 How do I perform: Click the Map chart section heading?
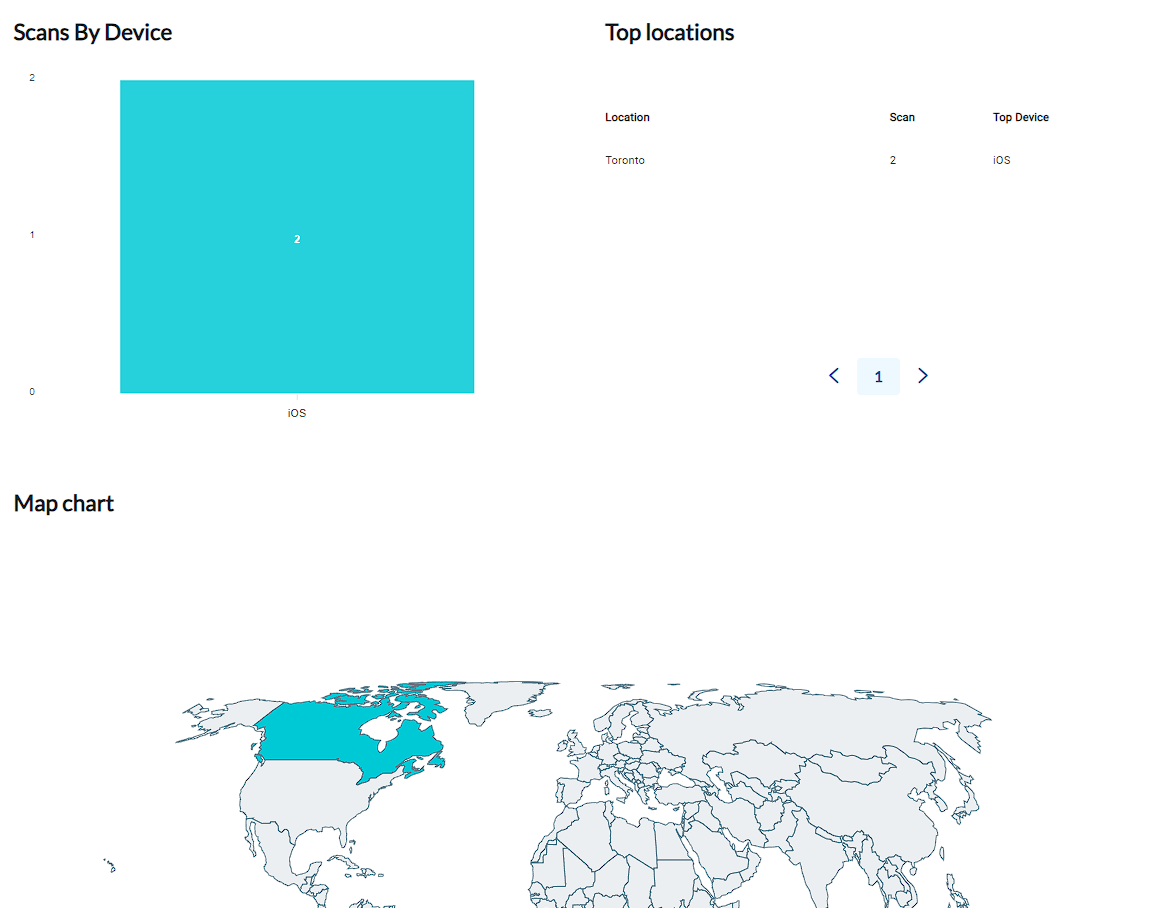64,503
